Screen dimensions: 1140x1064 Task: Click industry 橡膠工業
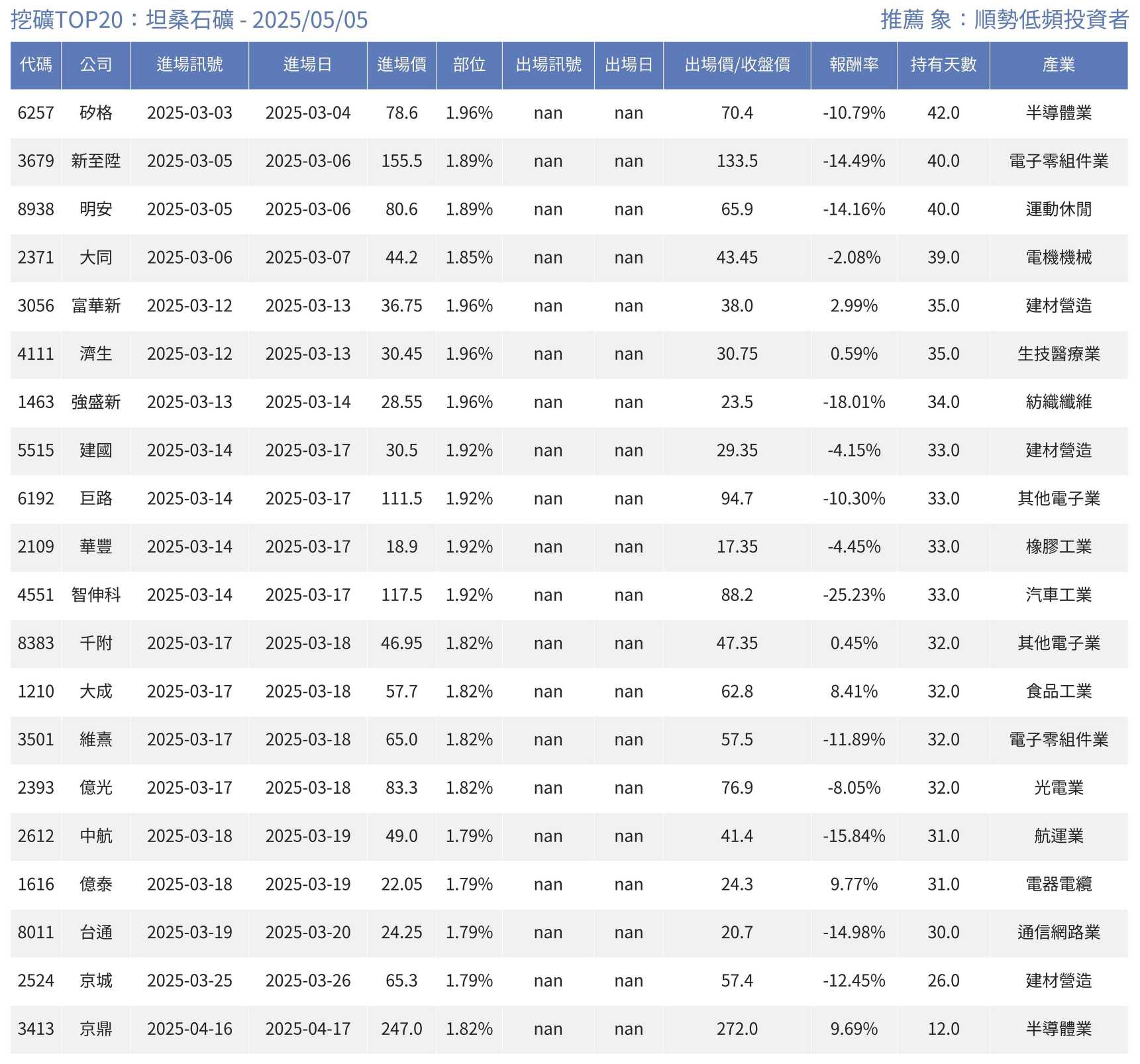click(1059, 547)
